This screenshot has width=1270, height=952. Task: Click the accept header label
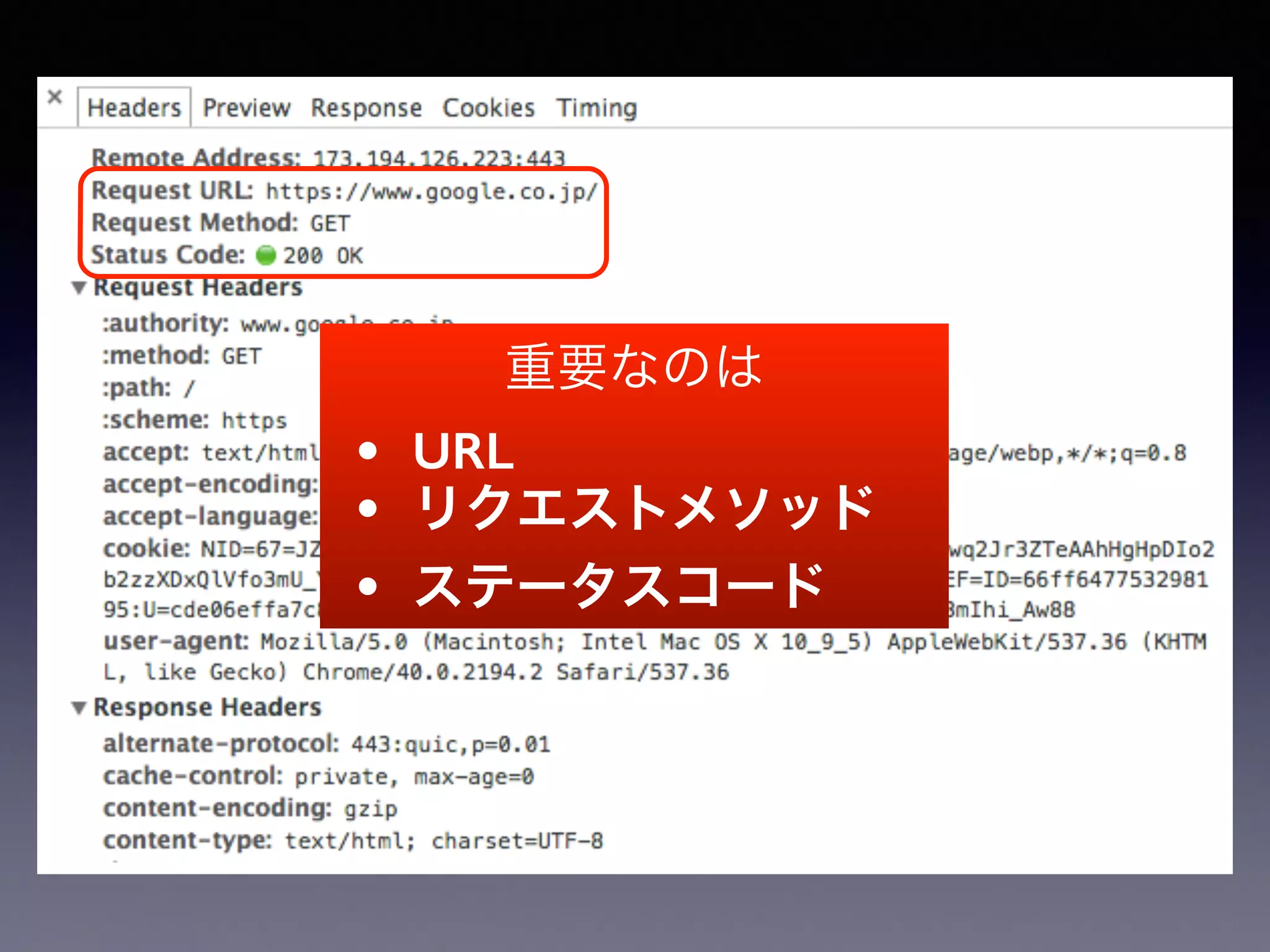pos(146,452)
